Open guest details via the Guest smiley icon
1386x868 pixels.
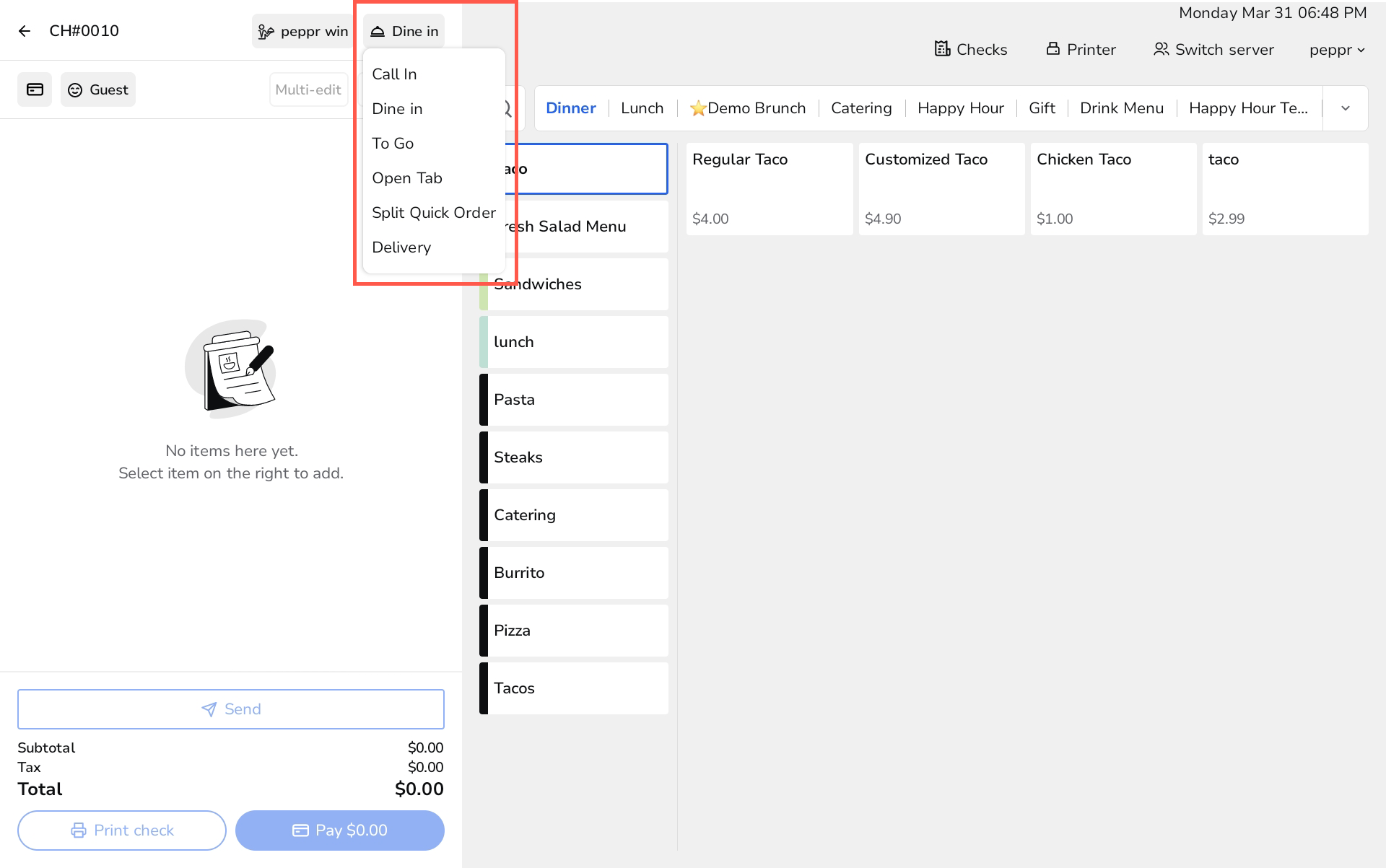click(x=75, y=89)
